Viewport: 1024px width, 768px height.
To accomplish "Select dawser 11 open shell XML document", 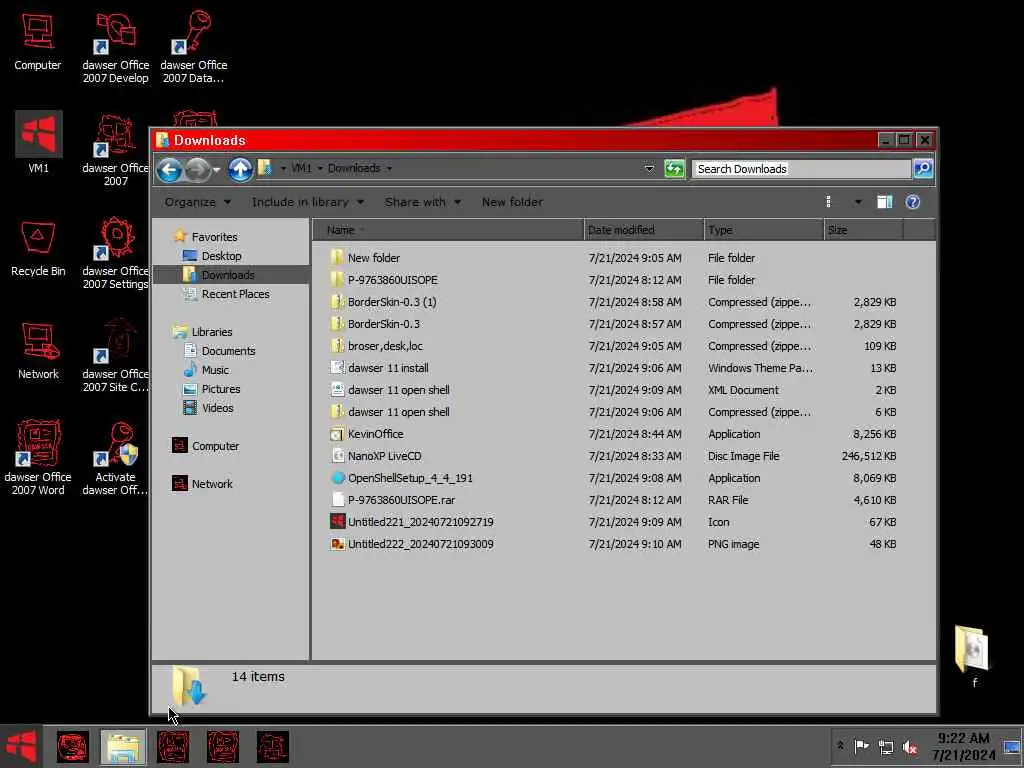I will tap(614, 390).
